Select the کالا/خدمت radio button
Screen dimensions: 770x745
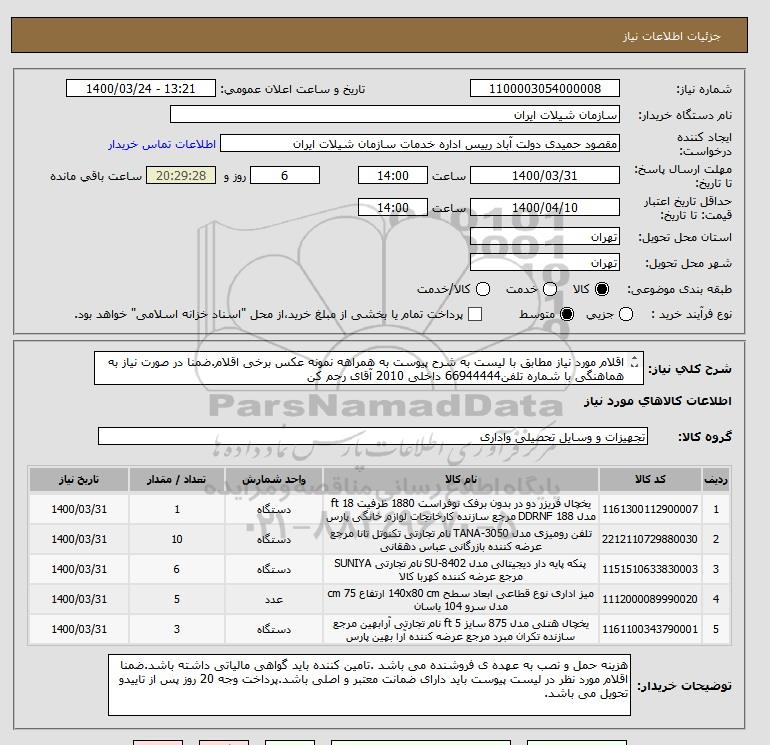coord(483,289)
